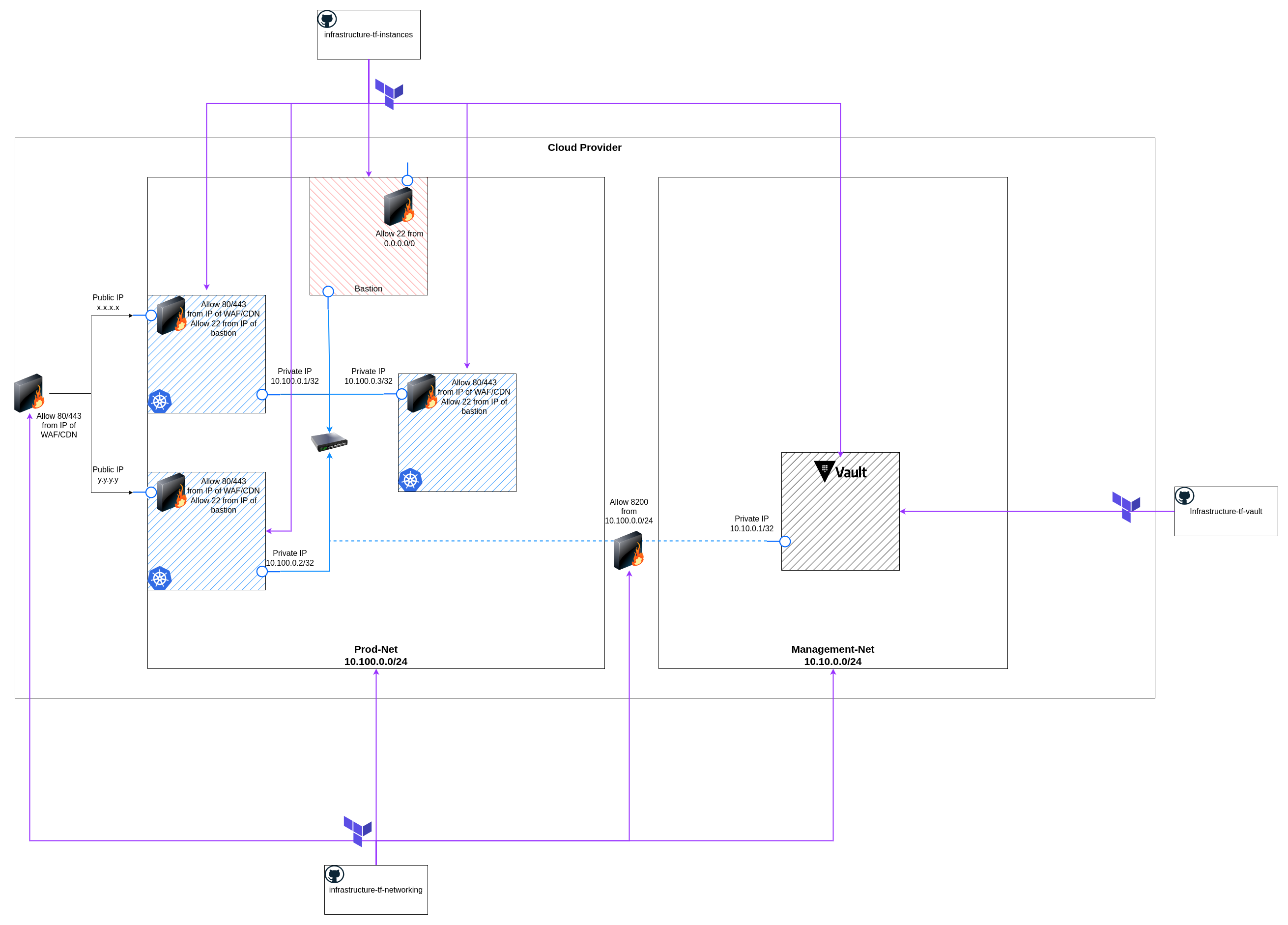Click the GitHub icon on Infrastructure-tf-vault box
1288x925 pixels.
click(x=1185, y=496)
